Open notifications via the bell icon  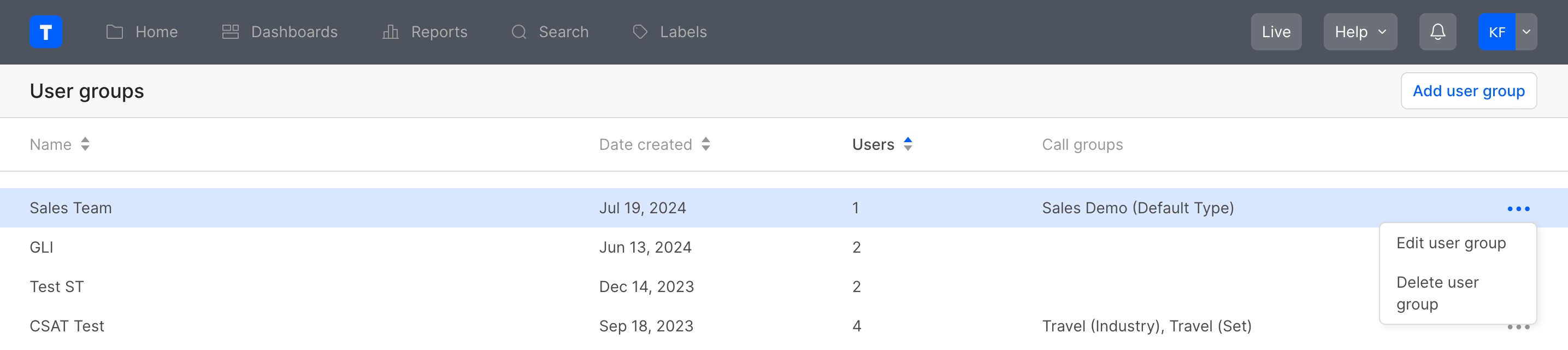(1438, 31)
